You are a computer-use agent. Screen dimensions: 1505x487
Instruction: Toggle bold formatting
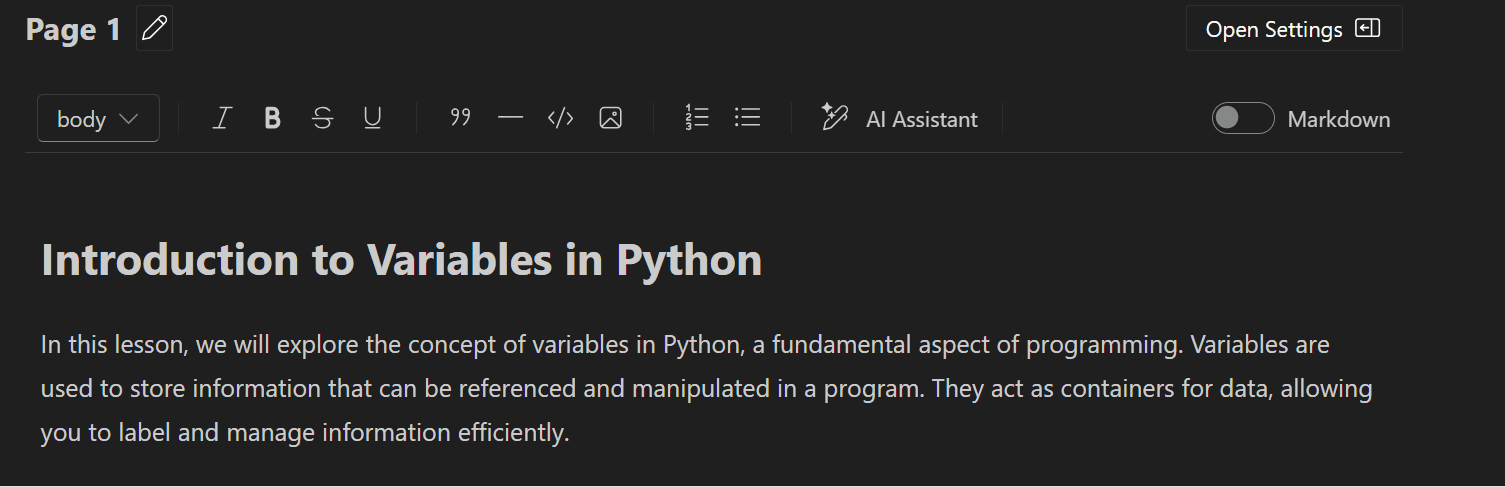(x=272, y=119)
